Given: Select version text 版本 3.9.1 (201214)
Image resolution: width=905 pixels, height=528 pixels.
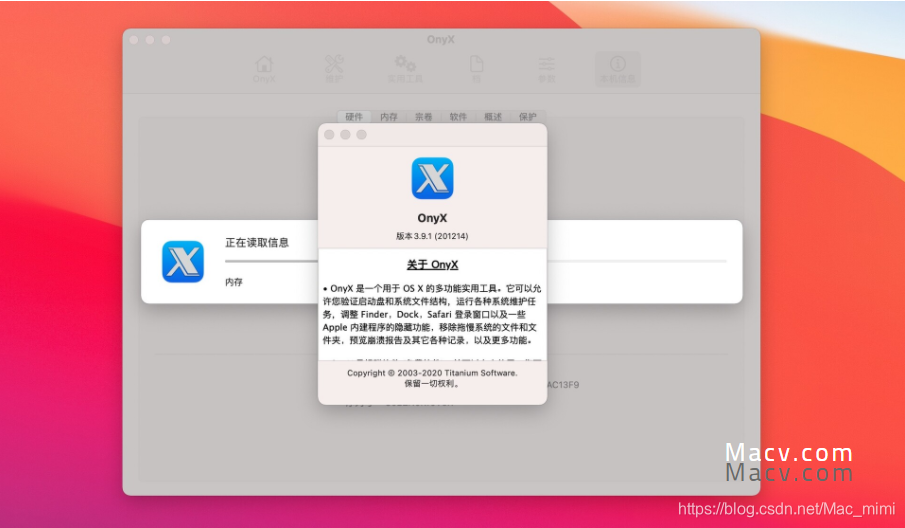Looking at the screenshot, I should point(432,236).
